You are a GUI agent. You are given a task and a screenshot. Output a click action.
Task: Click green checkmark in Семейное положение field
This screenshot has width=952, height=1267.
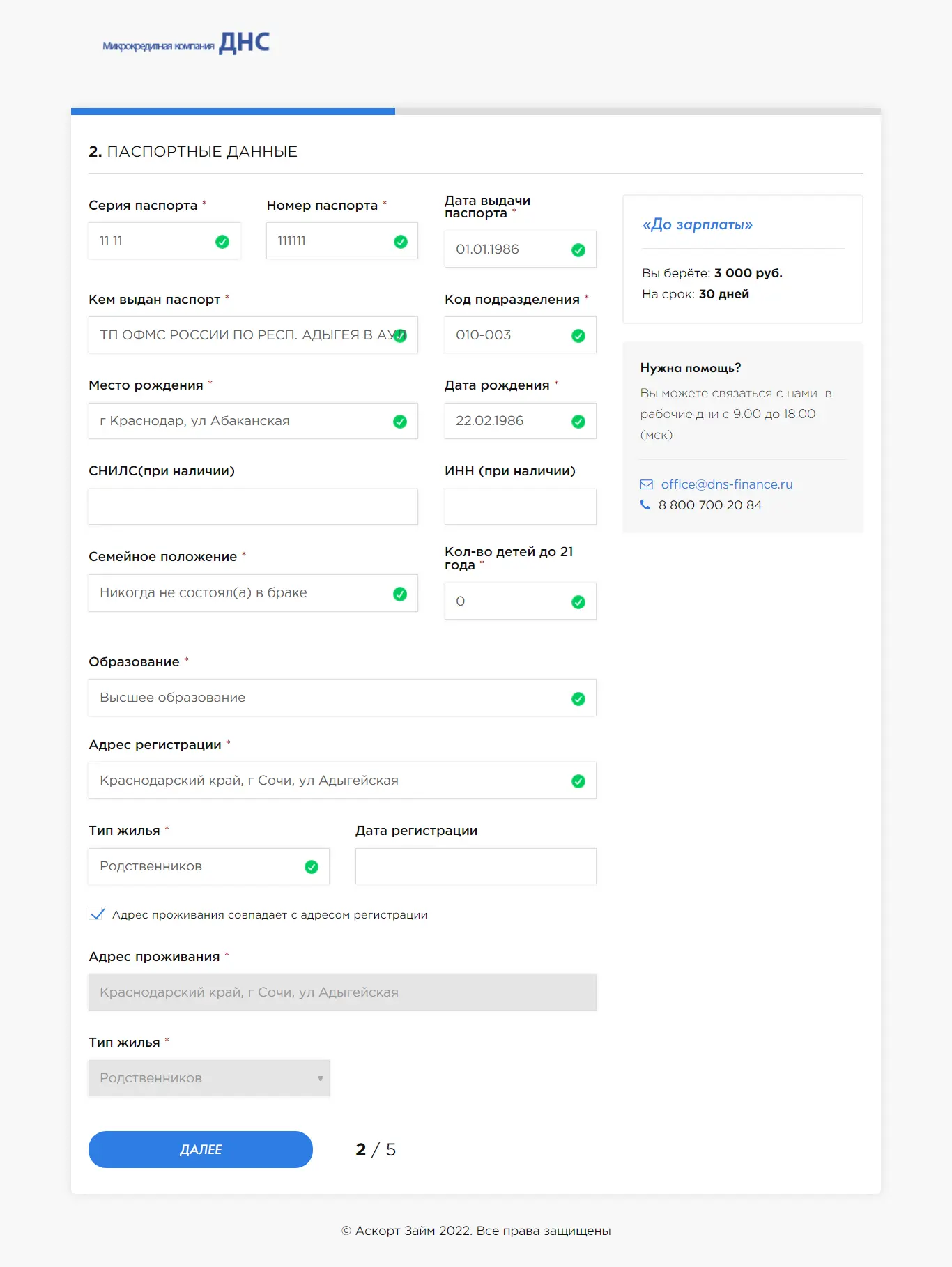pyautogui.click(x=400, y=594)
